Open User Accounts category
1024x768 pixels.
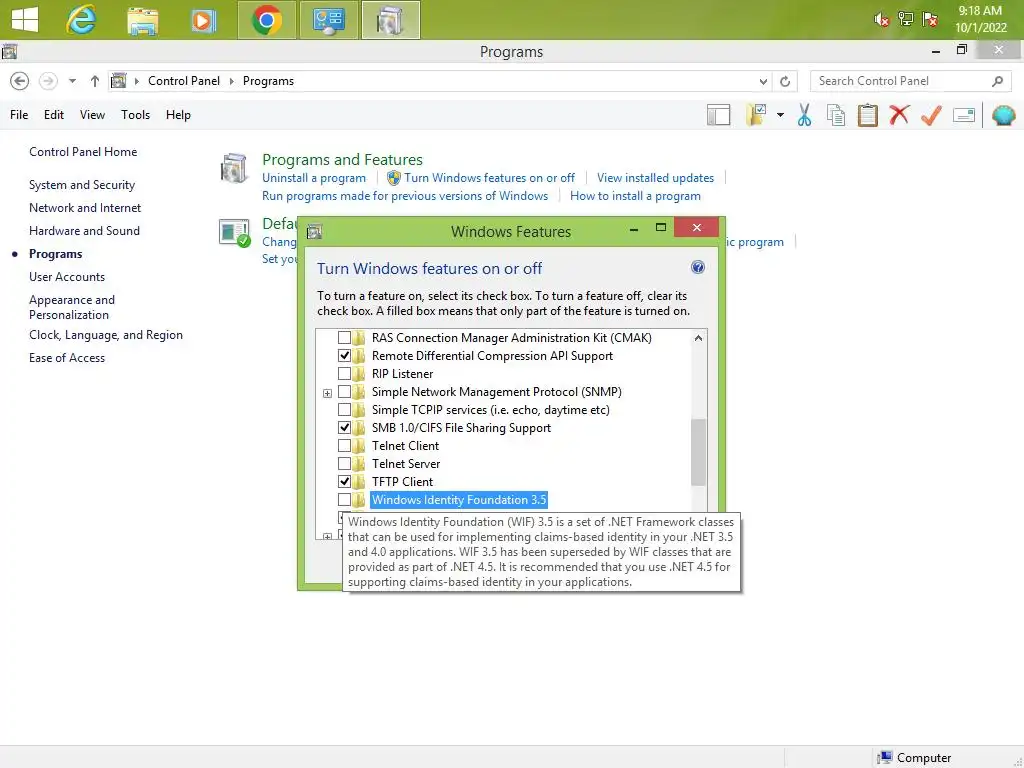[67, 277]
